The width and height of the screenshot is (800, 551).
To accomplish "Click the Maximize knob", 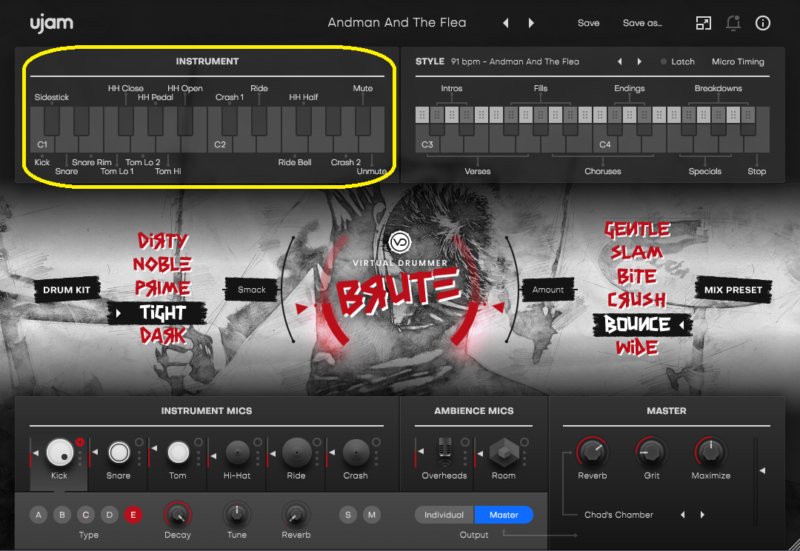I will [710, 452].
